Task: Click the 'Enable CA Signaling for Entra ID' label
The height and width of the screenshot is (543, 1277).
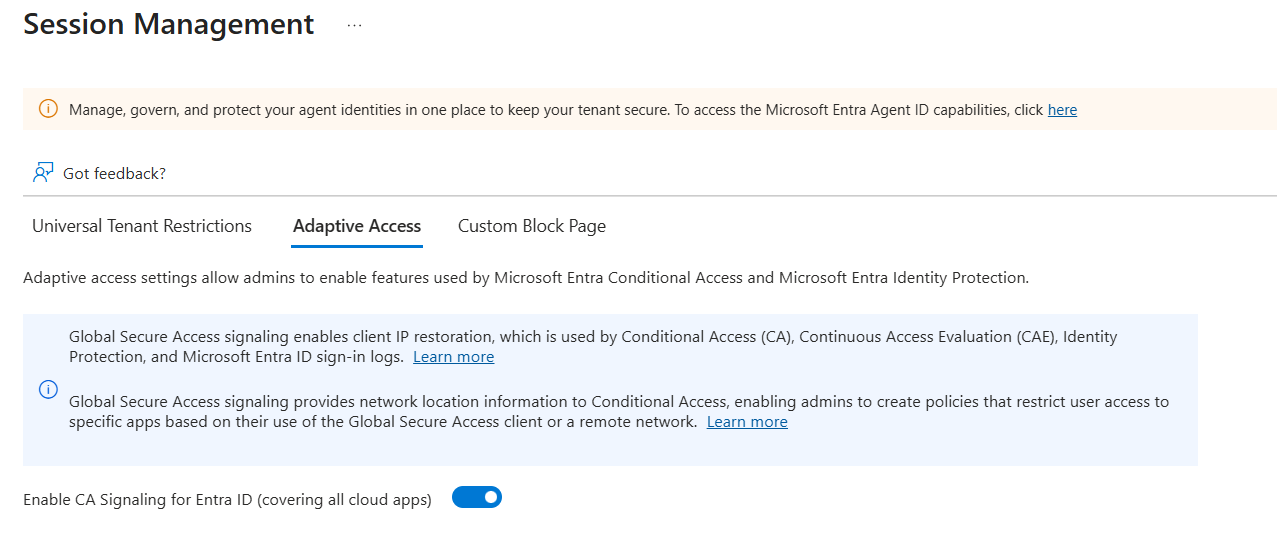Action: 227,499
